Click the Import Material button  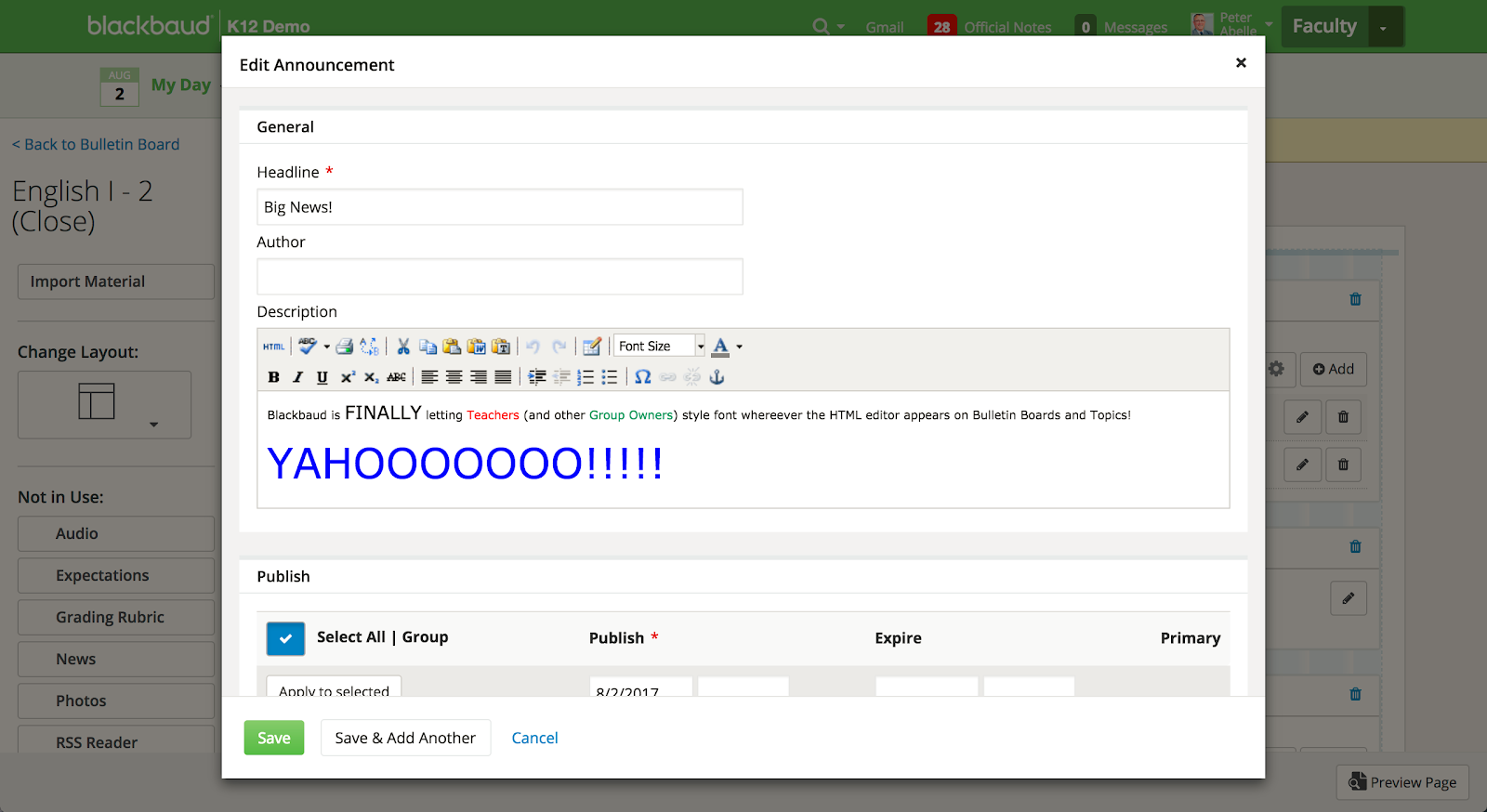[116, 282]
